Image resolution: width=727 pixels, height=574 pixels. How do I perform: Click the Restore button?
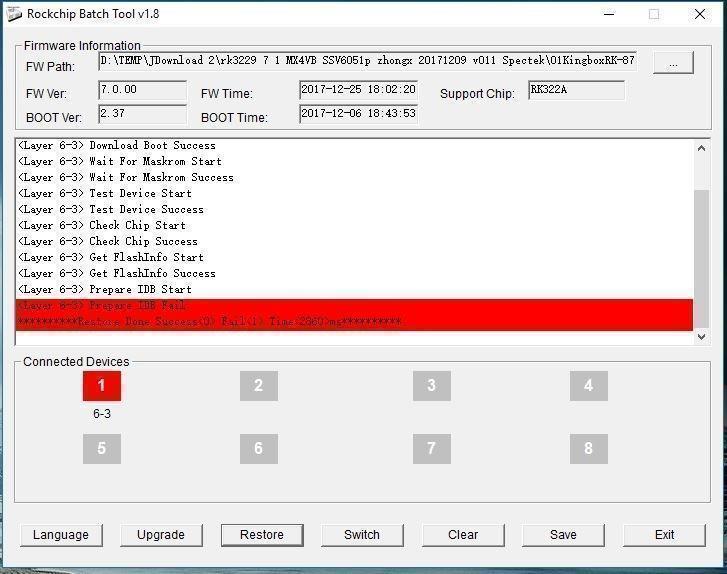(262, 535)
